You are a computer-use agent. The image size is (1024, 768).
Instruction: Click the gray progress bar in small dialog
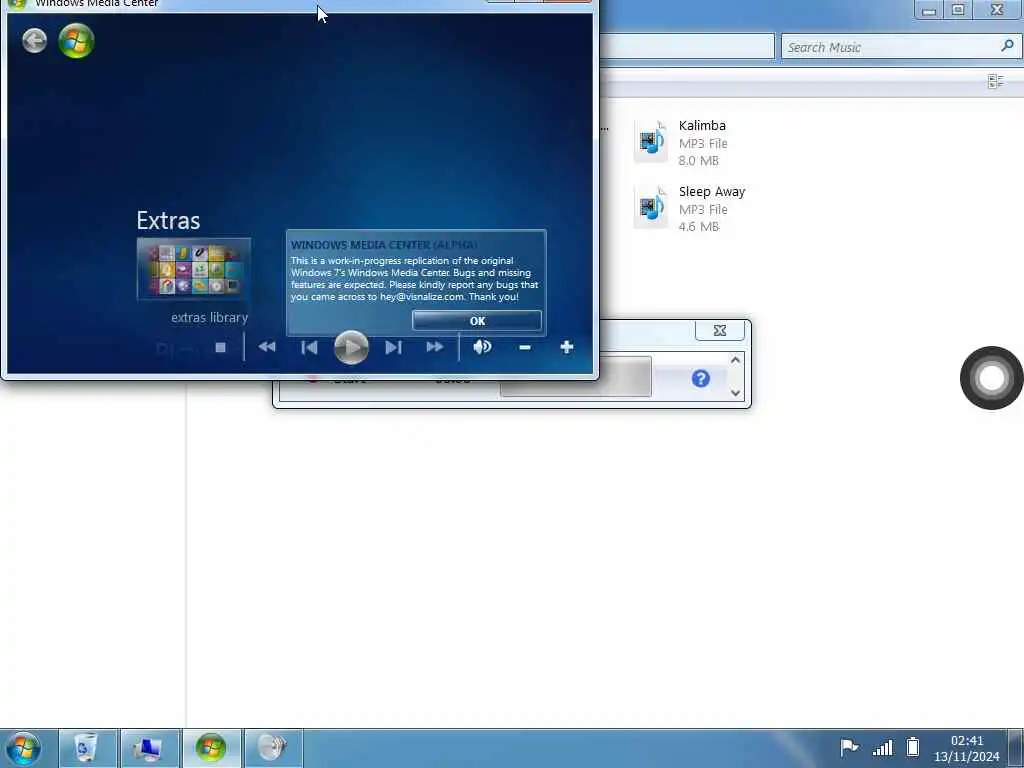(x=575, y=376)
